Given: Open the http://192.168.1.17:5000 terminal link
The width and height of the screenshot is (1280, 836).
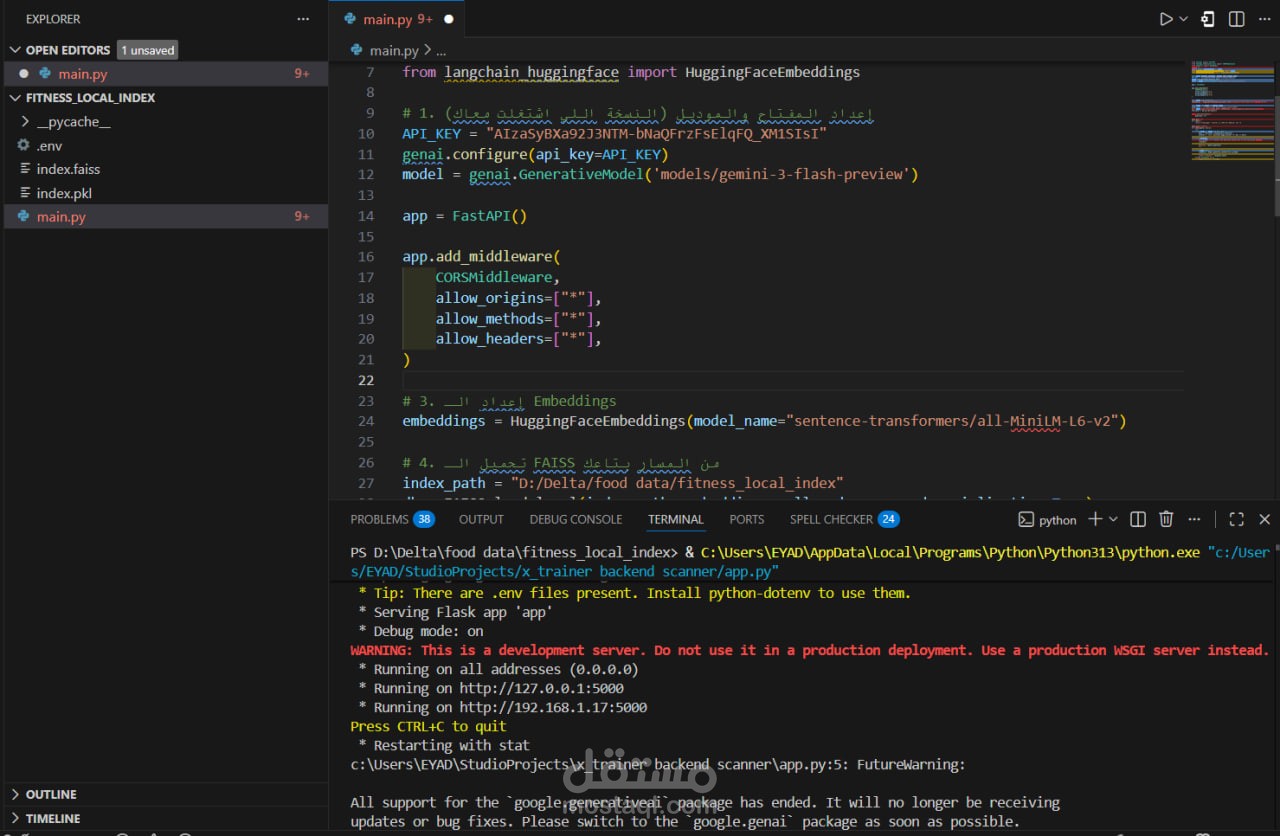Looking at the screenshot, I should click(553, 707).
